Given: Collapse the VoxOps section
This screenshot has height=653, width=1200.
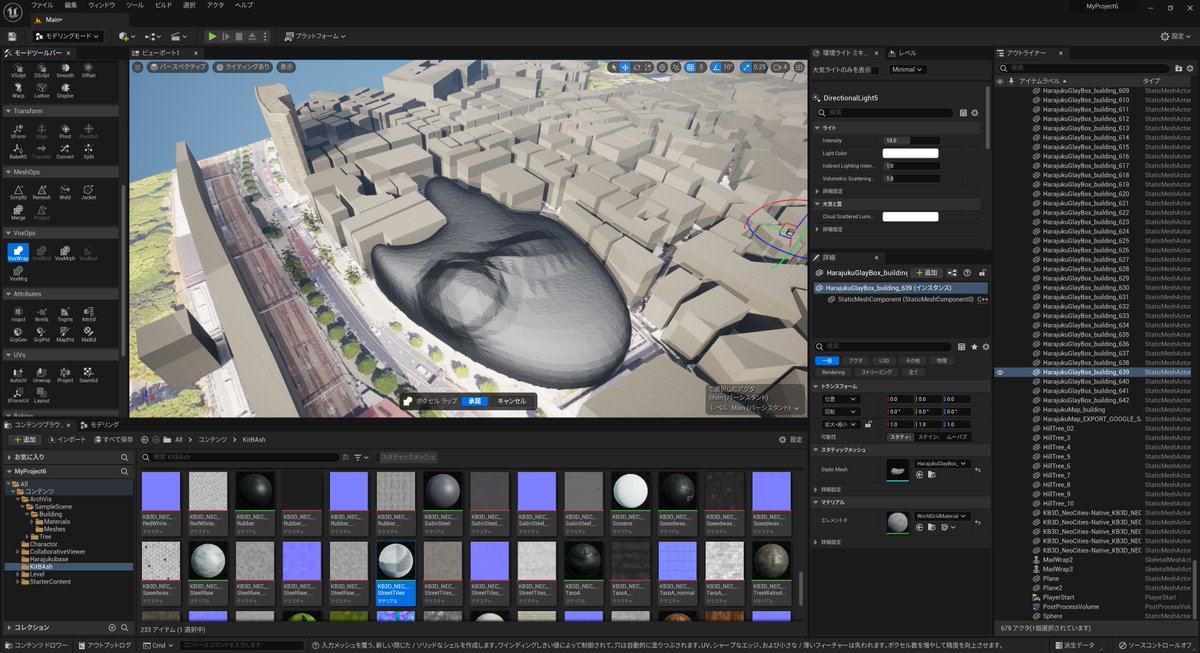Looking at the screenshot, I should [x=9, y=233].
